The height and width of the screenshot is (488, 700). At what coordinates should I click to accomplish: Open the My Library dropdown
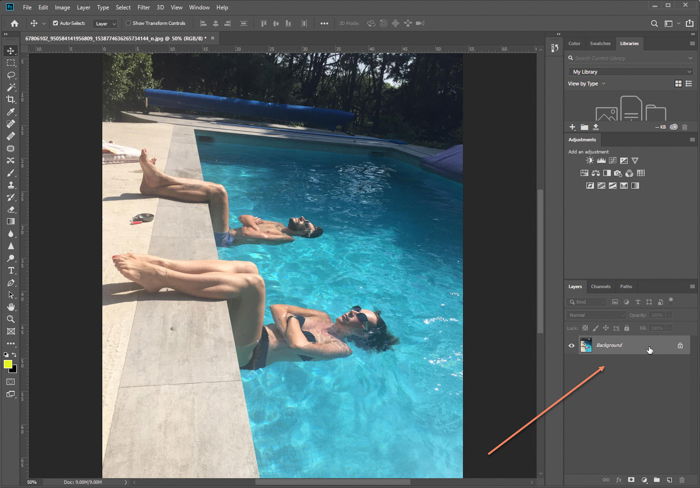[x=630, y=71]
